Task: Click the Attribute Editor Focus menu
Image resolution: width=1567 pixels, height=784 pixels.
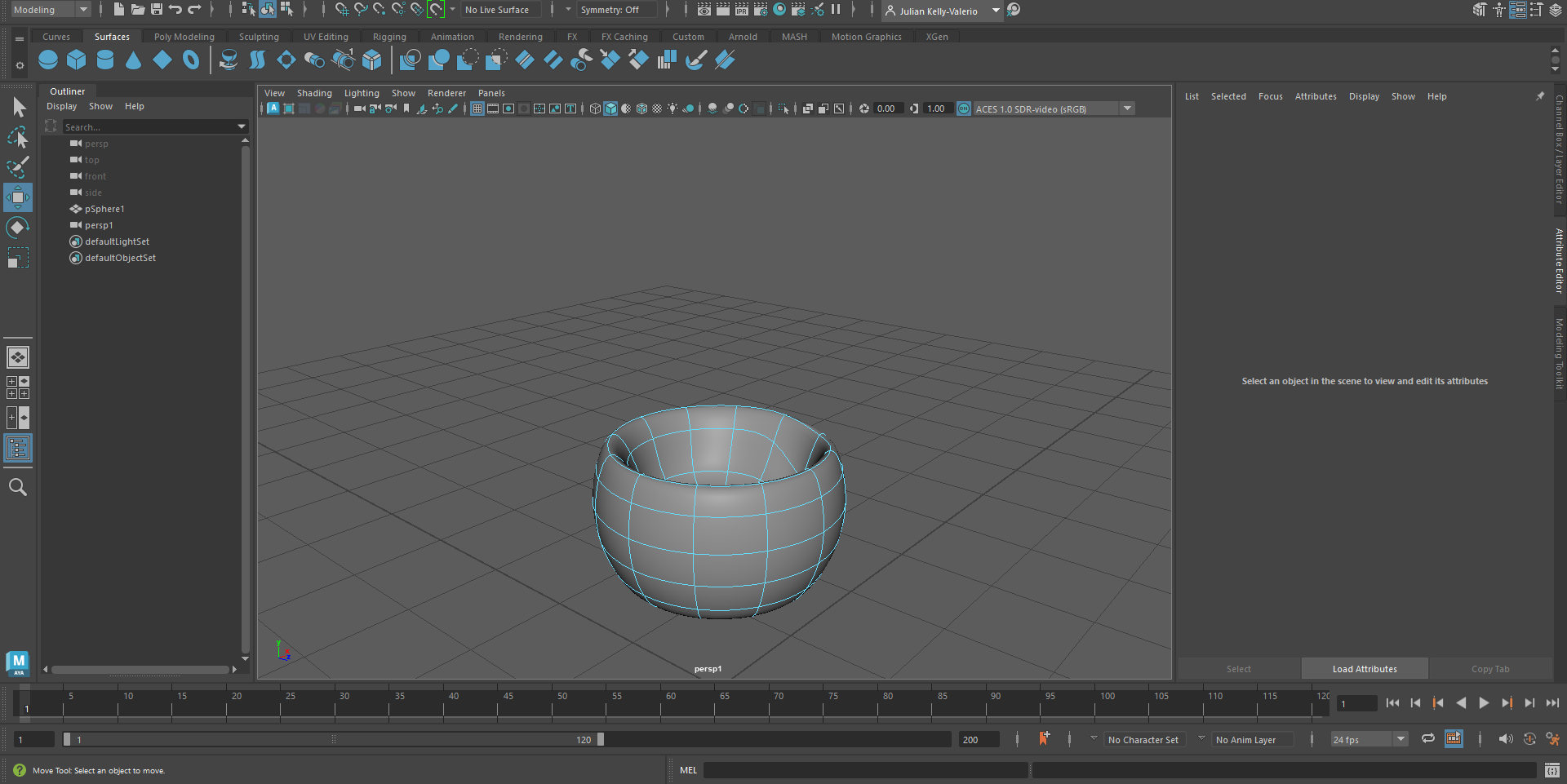Action: click(x=1270, y=96)
